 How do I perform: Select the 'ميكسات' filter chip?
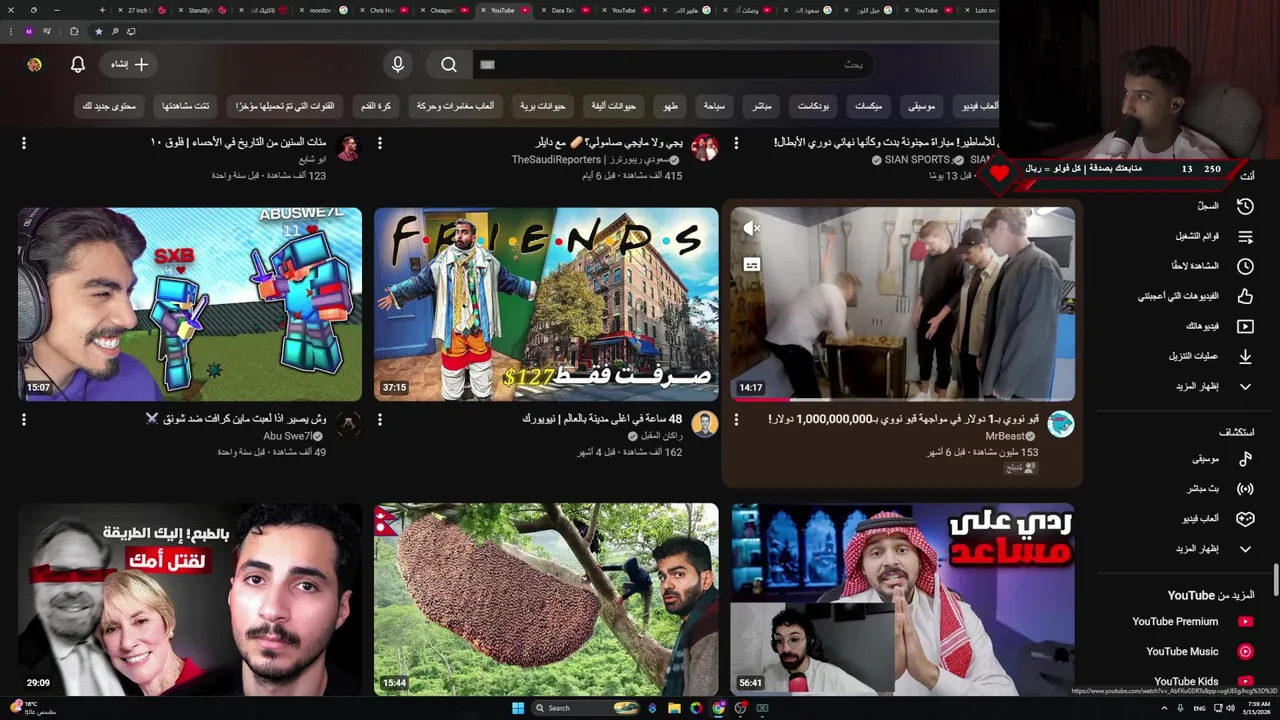coord(868,105)
